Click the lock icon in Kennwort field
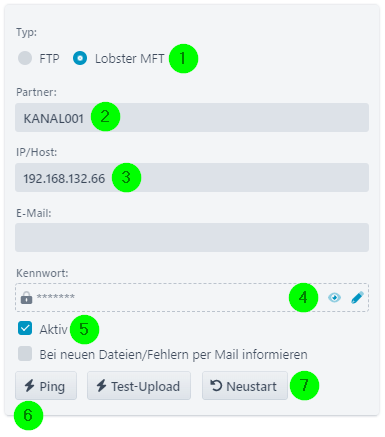Screen dimensions: 385x437 coord(26,297)
